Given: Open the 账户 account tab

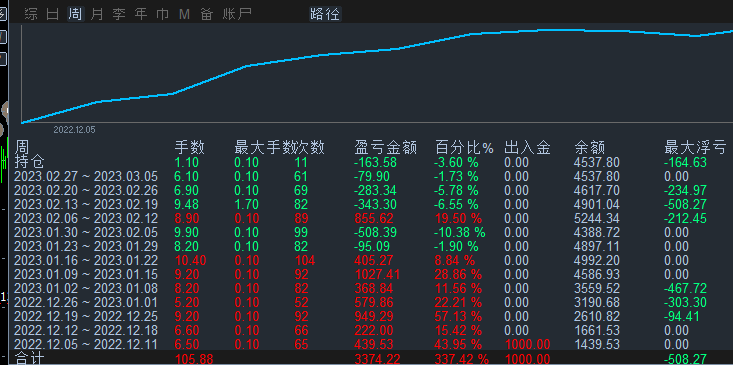Looking at the screenshot, I should [x=237, y=14].
